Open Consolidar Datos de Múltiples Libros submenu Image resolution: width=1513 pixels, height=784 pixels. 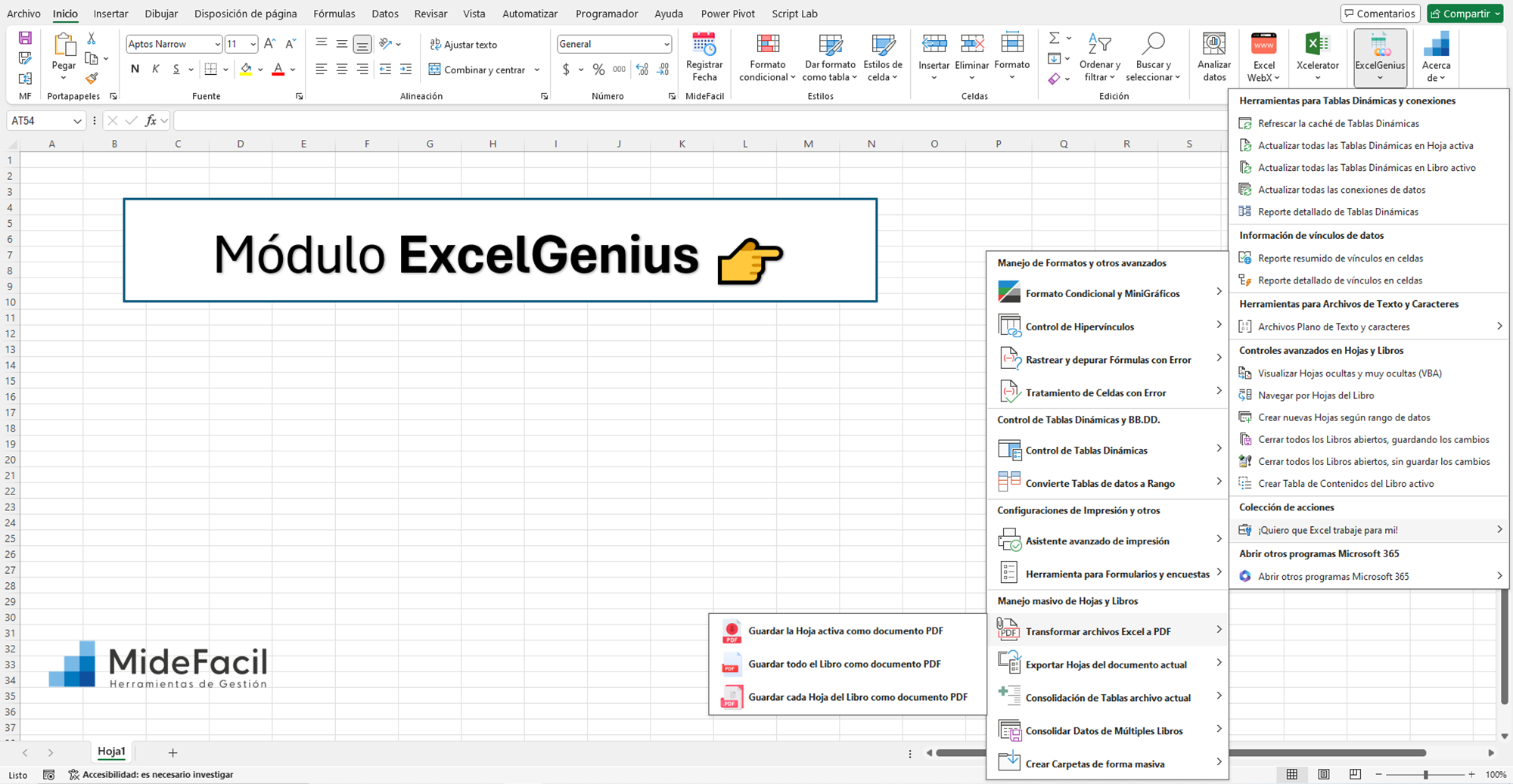click(1108, 730)
